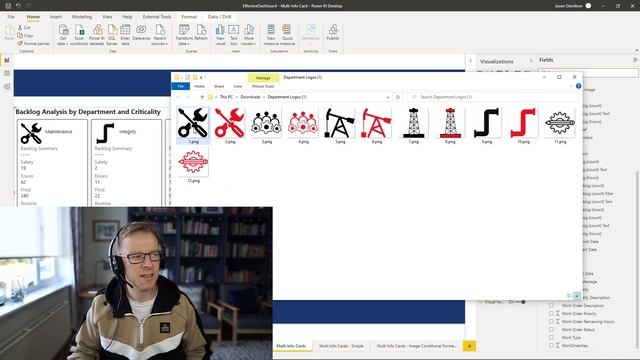
Task: Click This PC in the address breadcrumb
Action: point(226,97)
